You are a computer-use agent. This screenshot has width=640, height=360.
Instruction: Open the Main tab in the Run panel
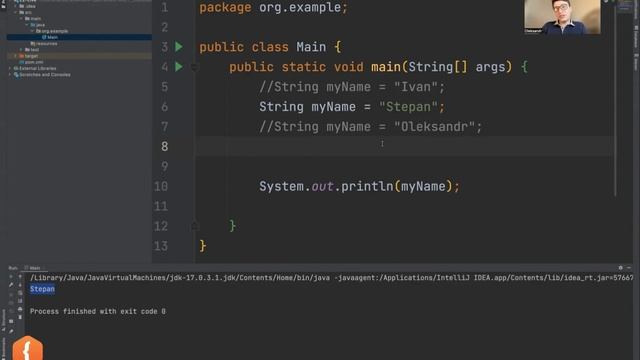point(35,268)
